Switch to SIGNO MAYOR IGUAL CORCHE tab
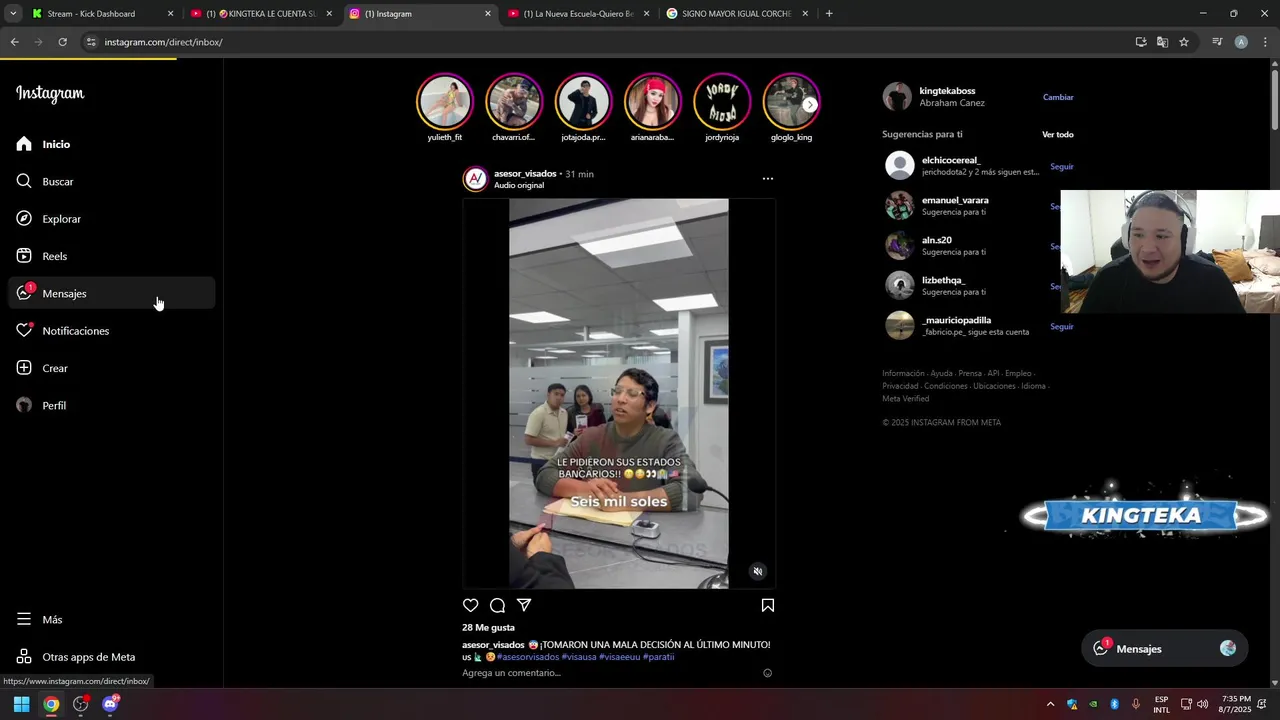 (737, 14)
